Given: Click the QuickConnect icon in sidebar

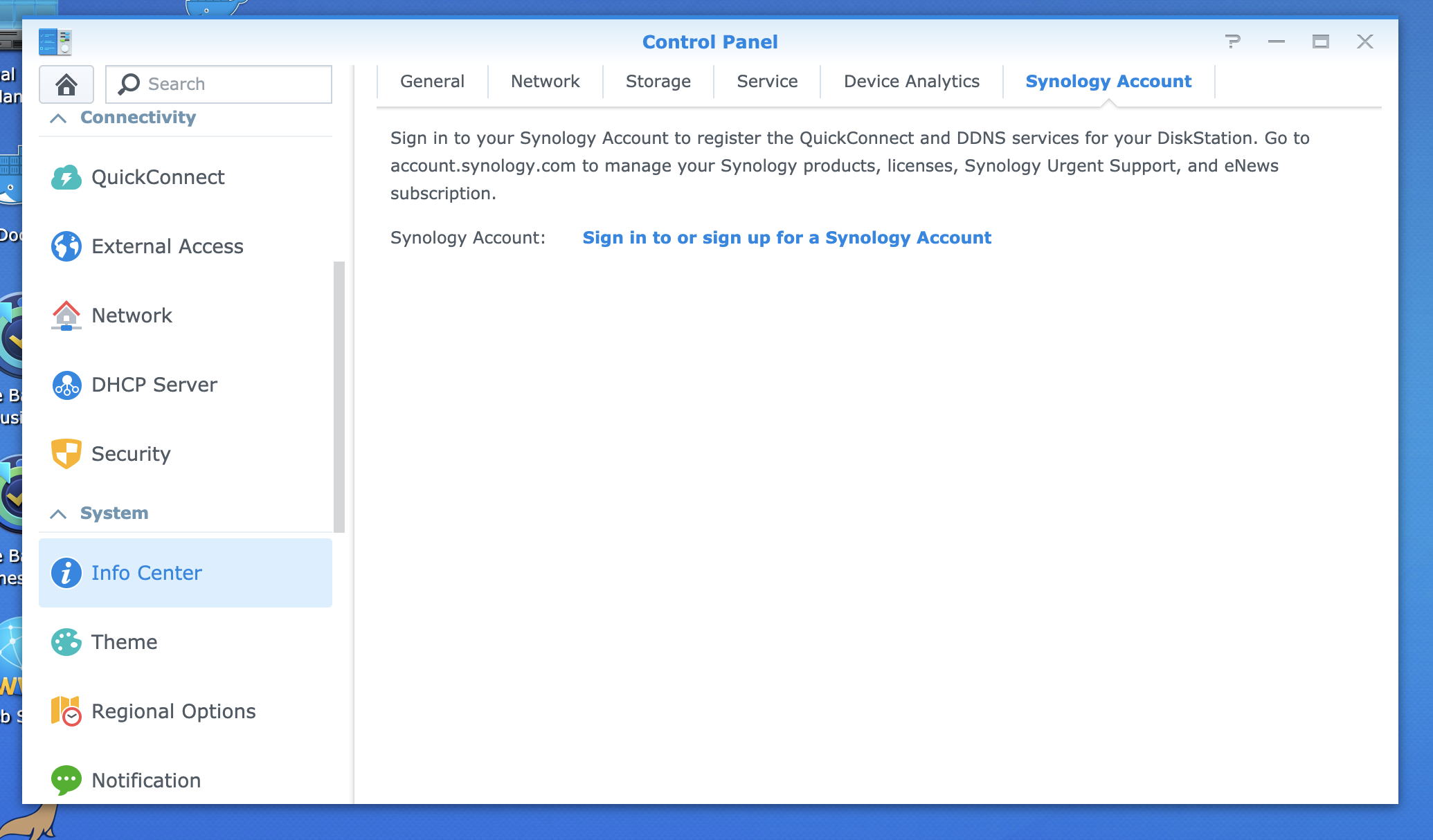Looking at the screenshot, I should coord(66,177).
